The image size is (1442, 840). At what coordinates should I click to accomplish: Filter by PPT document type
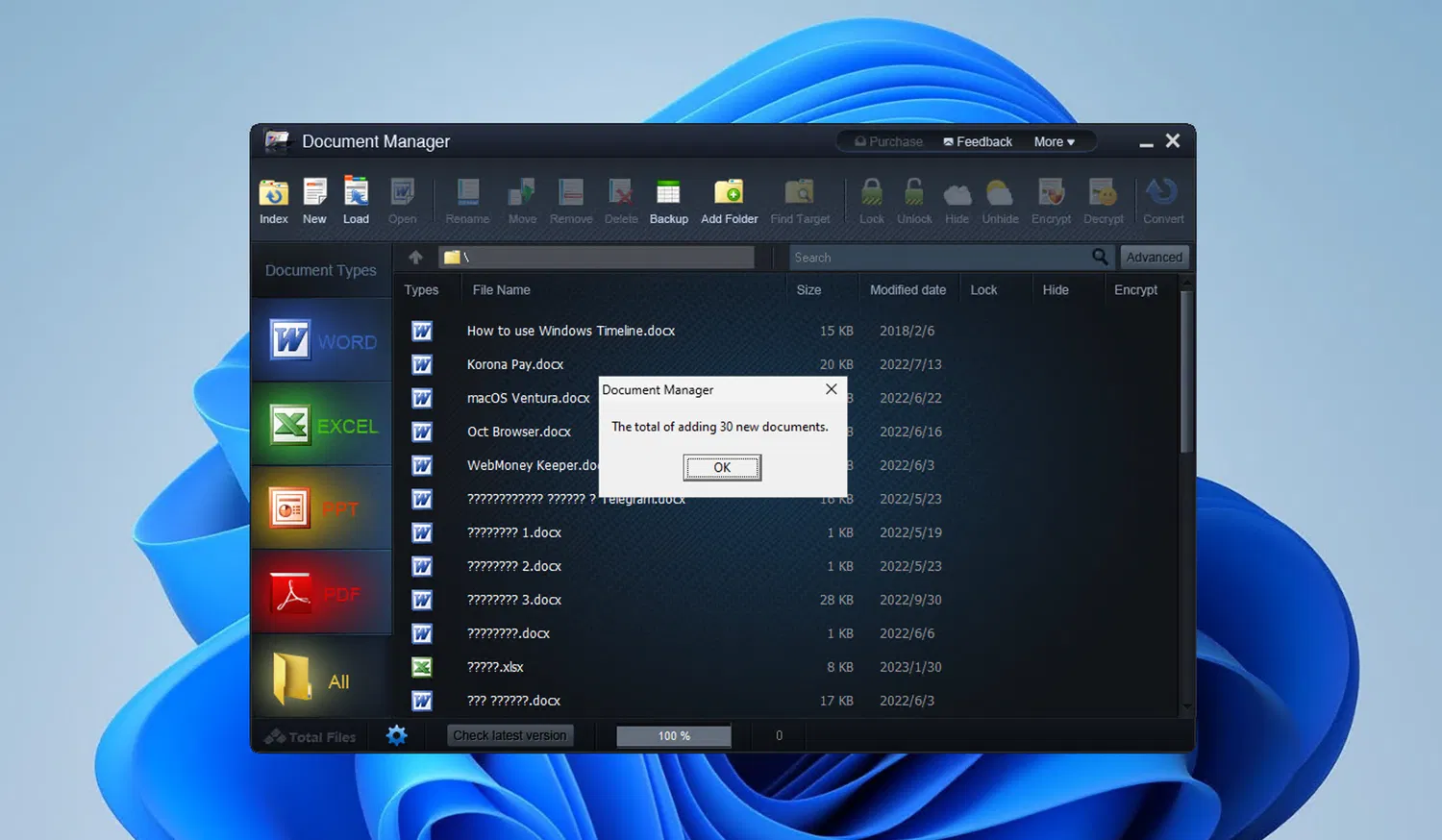tap(322, 508)
